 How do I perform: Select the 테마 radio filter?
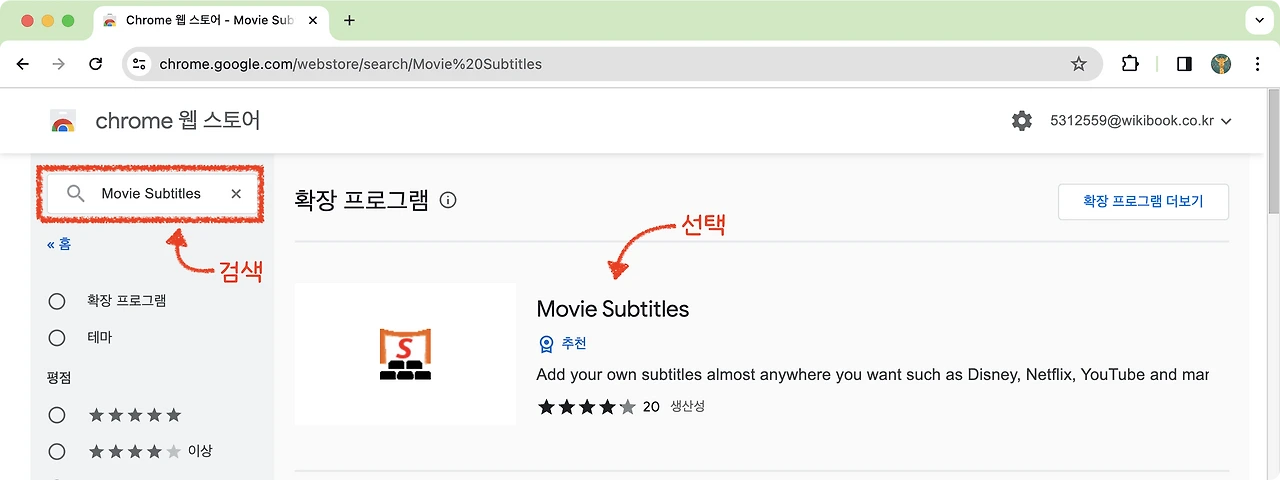pyautogui.click(x=57, y=338)
